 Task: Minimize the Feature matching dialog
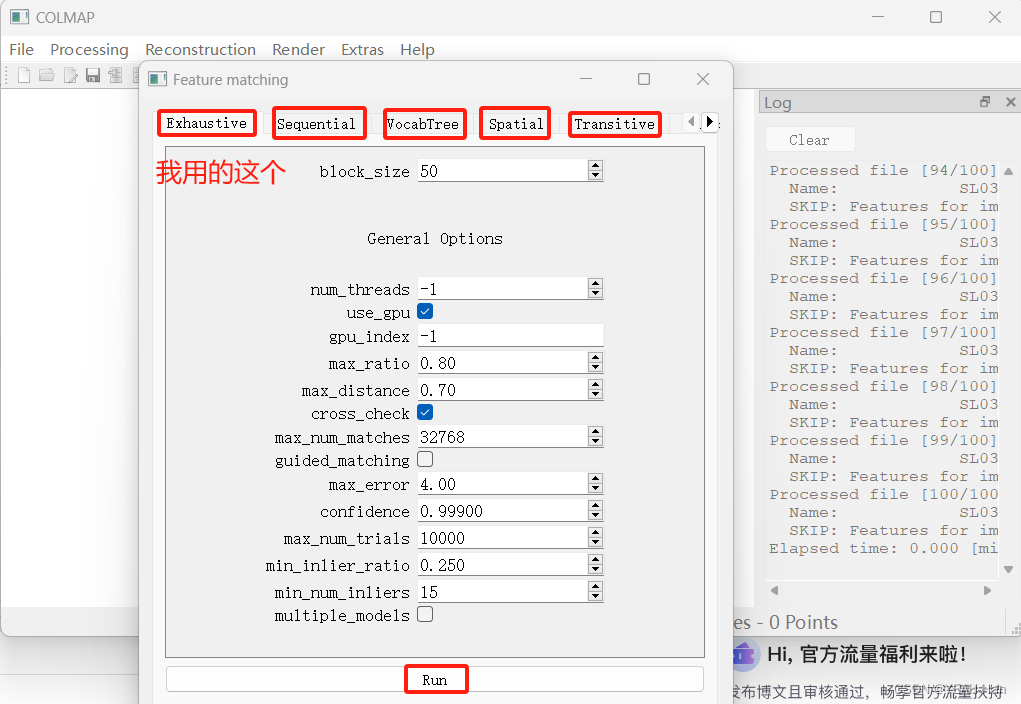pyautogui.click(x=586, y=79)
